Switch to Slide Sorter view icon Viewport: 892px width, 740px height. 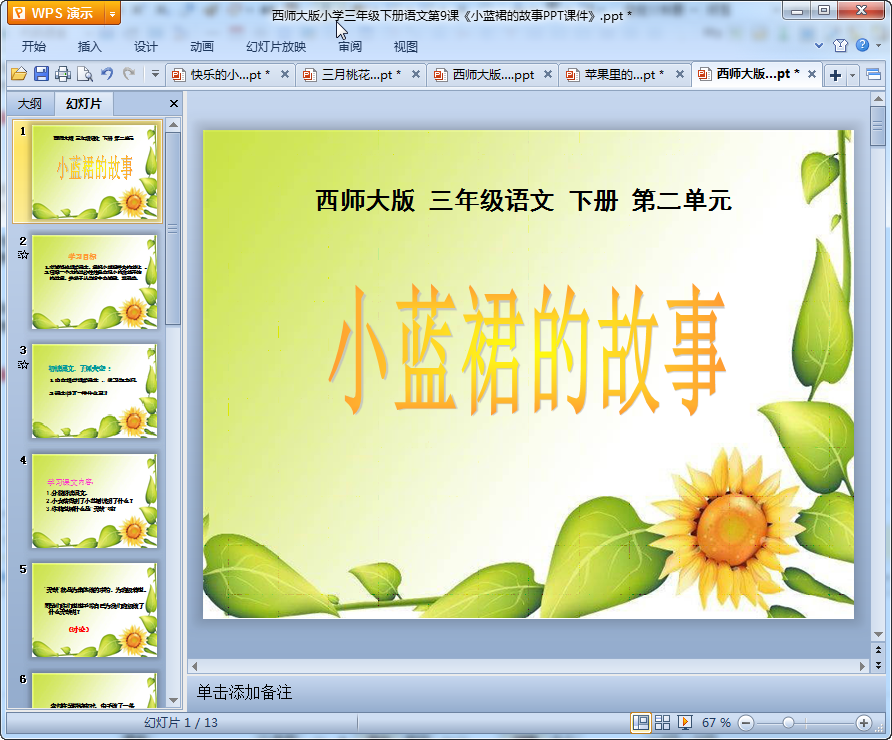[x=663, y=722]
